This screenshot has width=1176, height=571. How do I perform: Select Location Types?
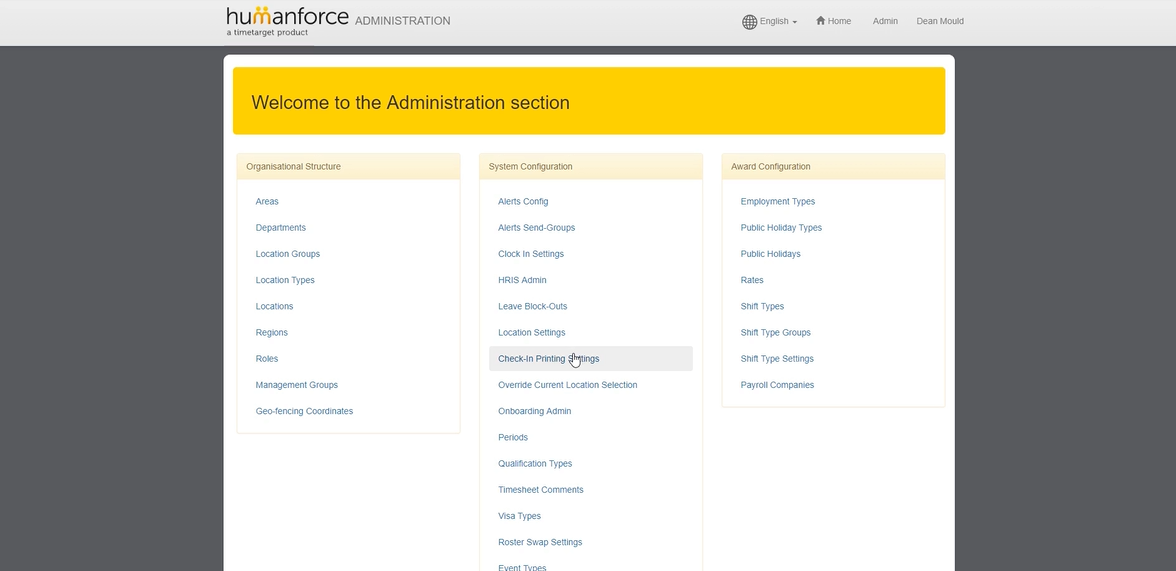(285, 280)
